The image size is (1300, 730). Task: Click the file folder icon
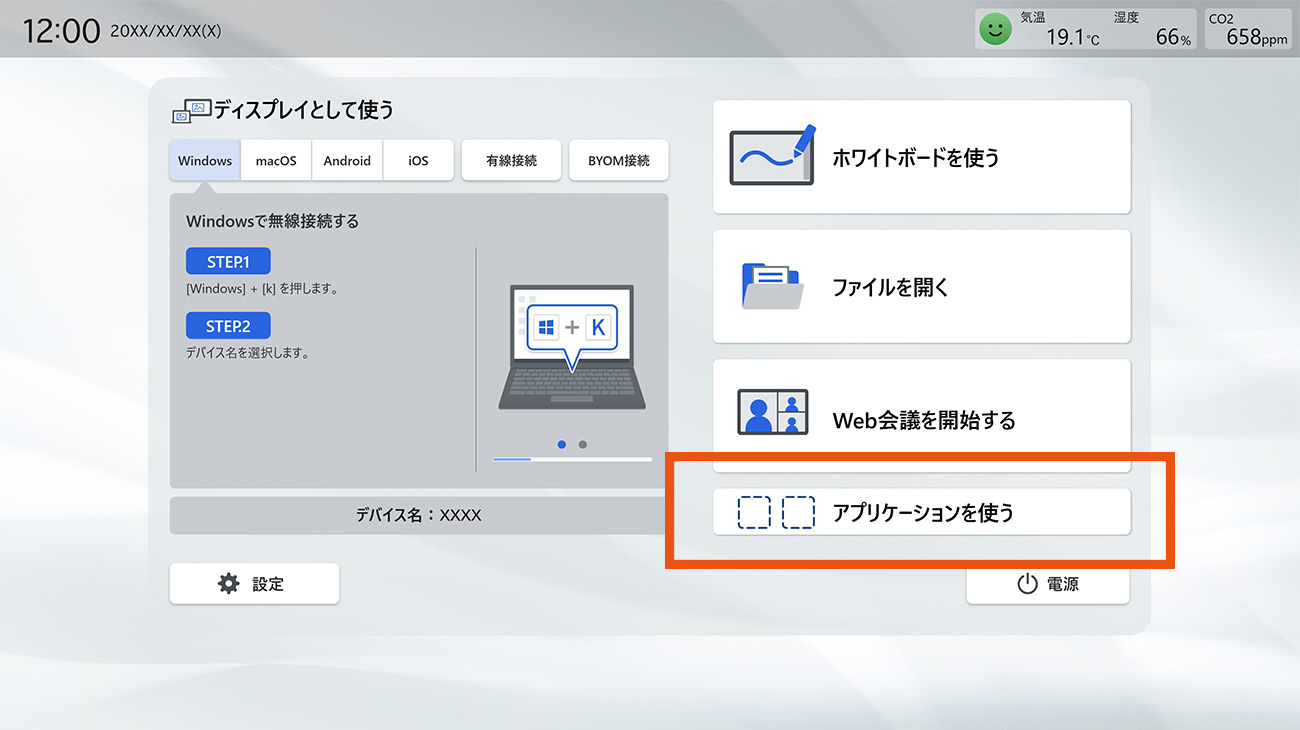pyautogui.click(x=772, y=286)
